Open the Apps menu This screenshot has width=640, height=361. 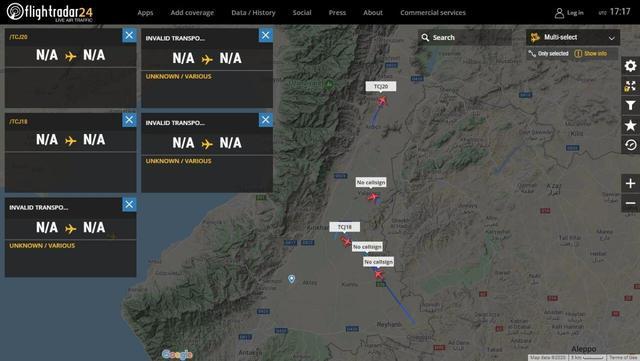coord(145,13)
